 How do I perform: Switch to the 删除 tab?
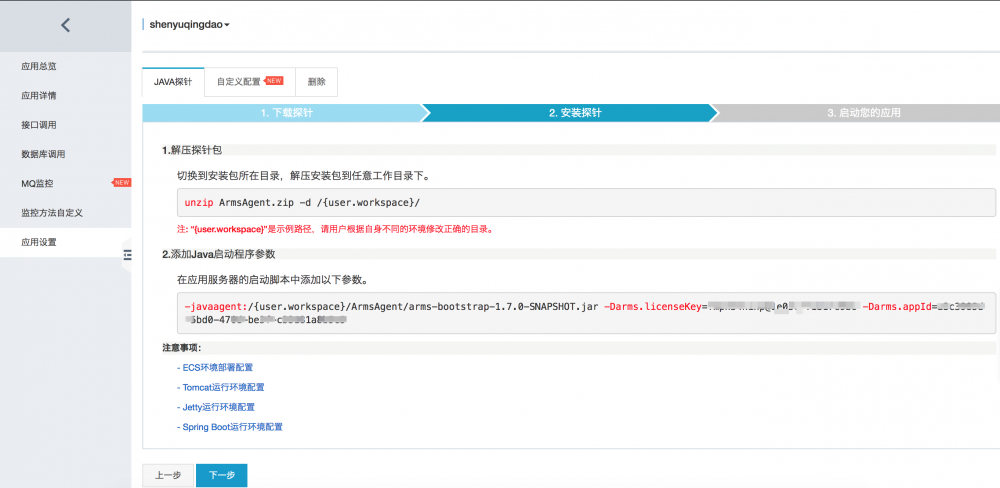tap(316, 82)
